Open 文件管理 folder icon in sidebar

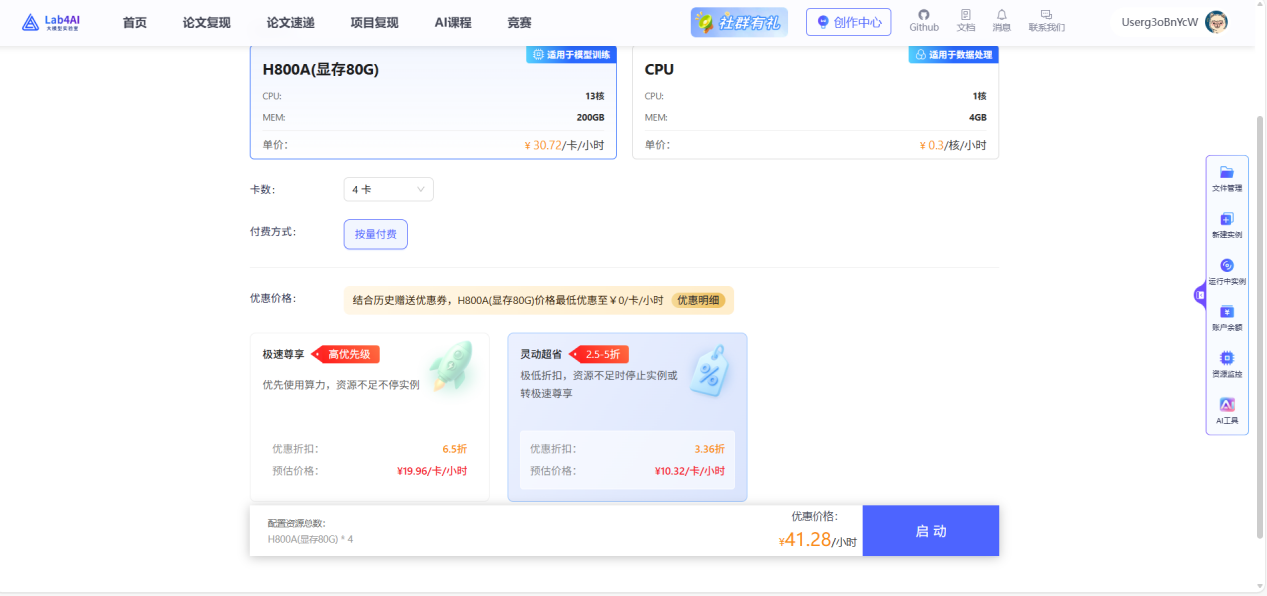1227,172
